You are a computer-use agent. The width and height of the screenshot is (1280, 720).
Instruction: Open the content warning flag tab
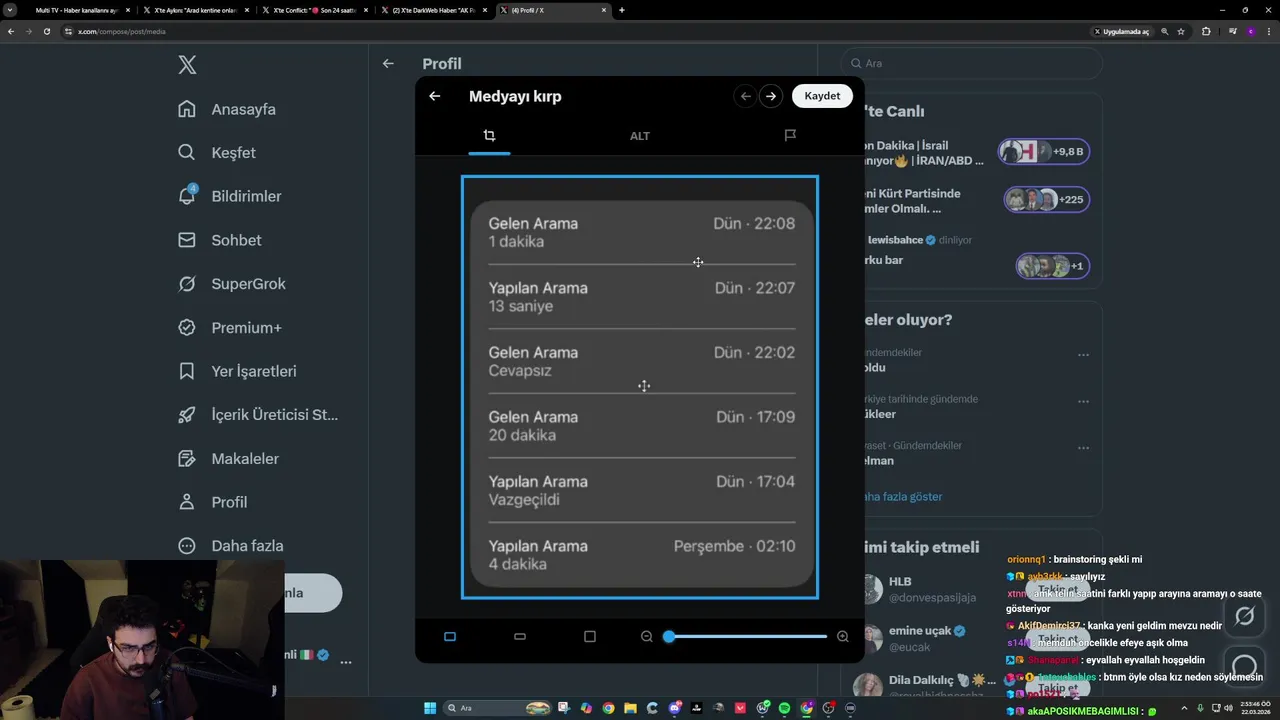coord(790,136)
